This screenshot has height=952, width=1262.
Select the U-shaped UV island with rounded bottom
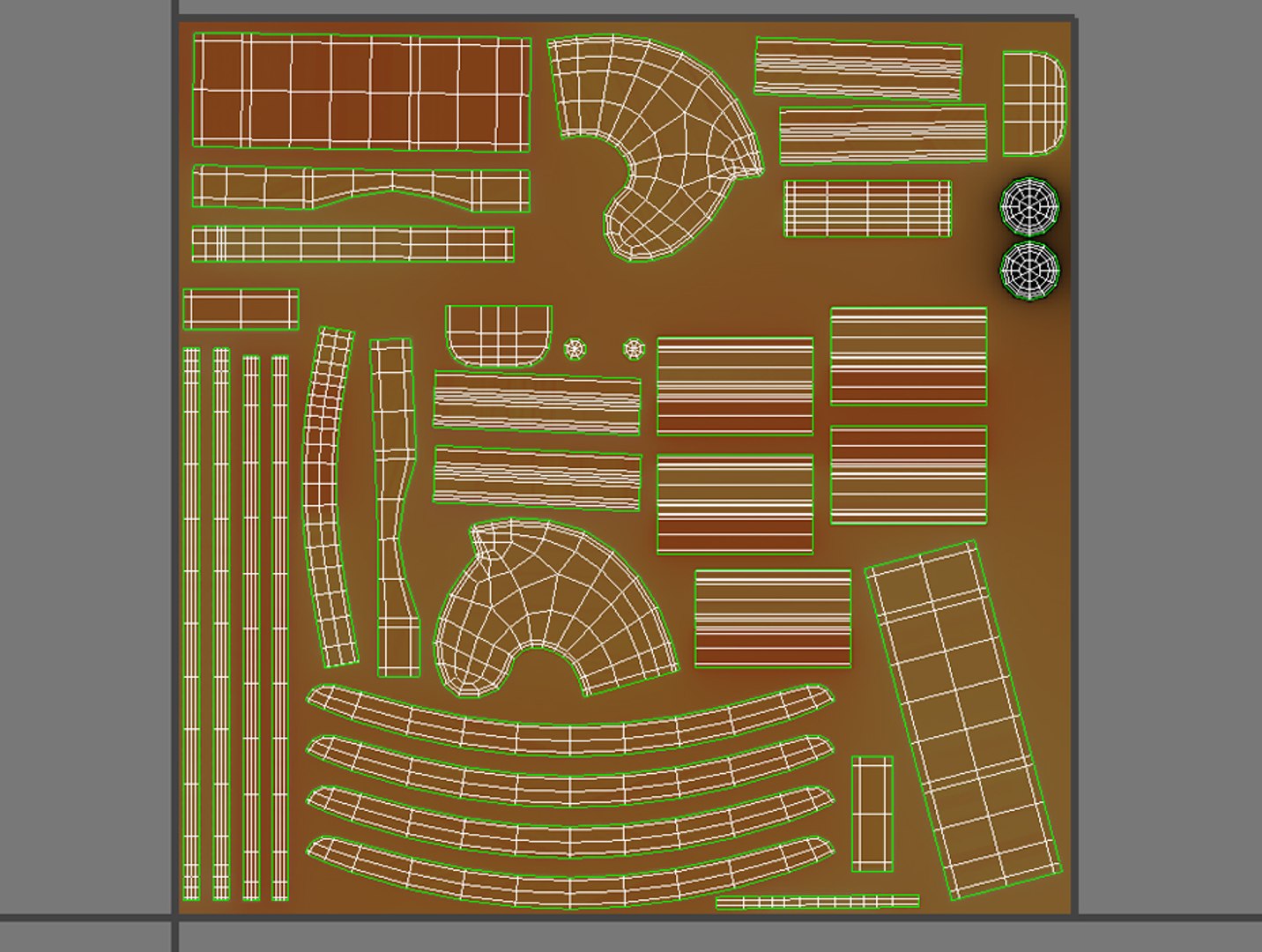pyautogui.click(x=499, y=336)
